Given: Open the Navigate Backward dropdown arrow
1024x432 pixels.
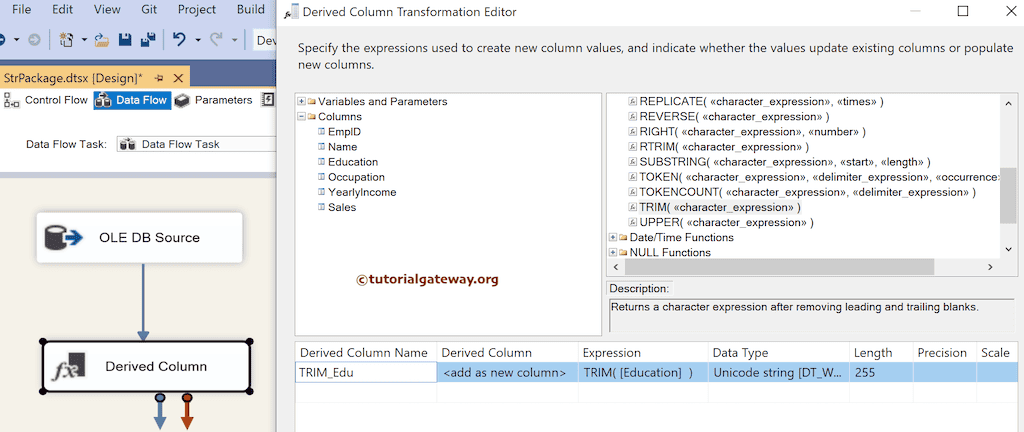Looking at the screenshot, I should [16, 40].
